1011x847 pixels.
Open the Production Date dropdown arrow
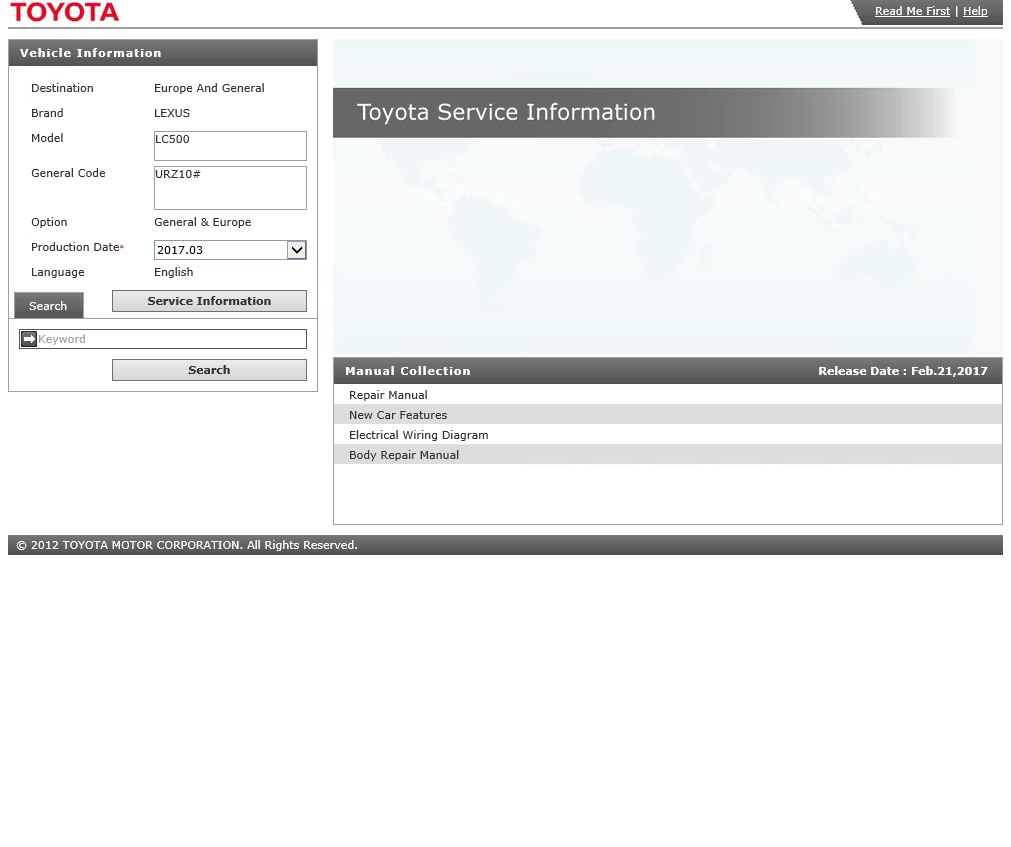coord(297,250)
